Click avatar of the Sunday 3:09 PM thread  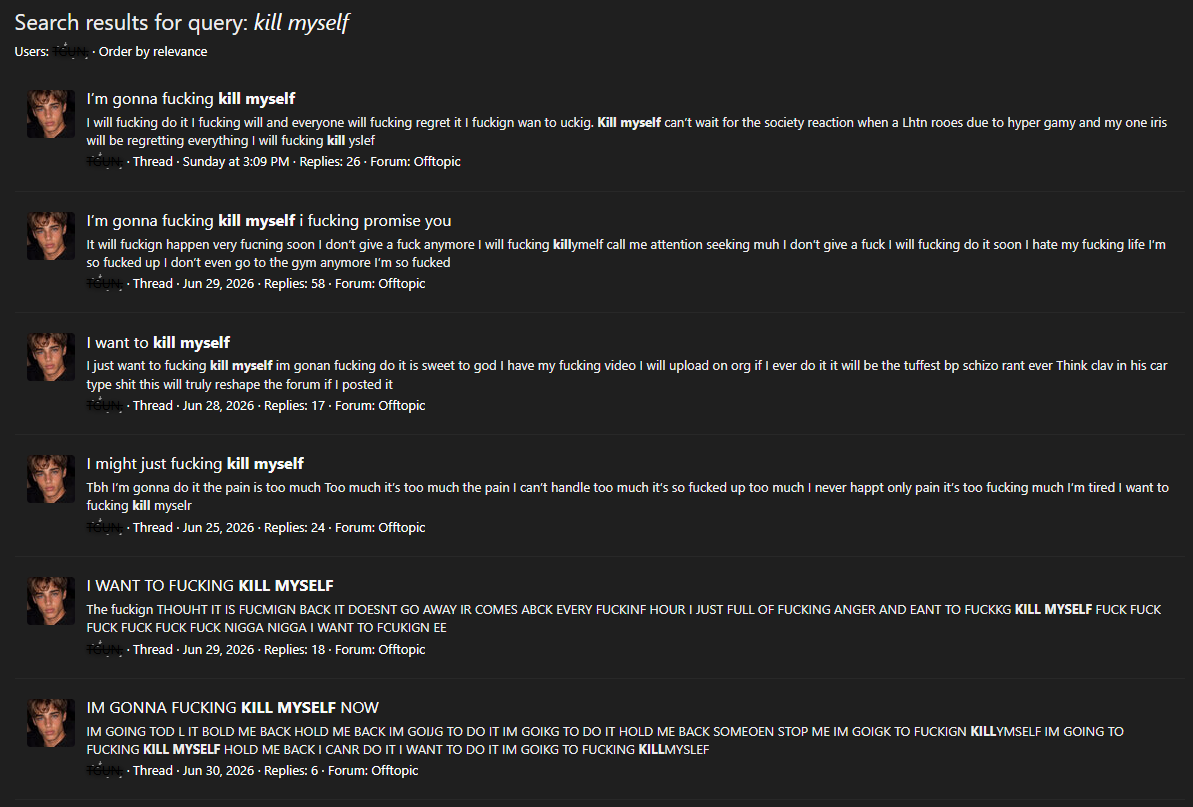(x=51, y=114)
